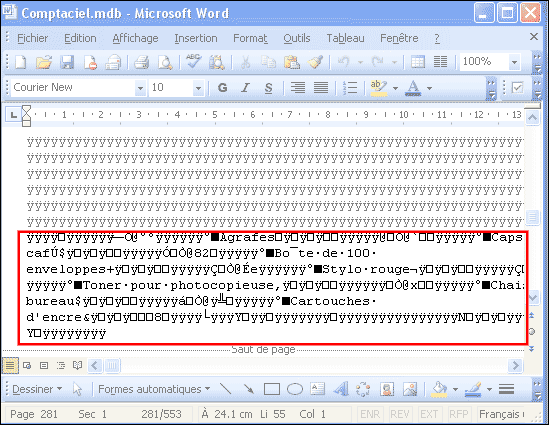Select the Rectangle shape in Drawing toolbar
The width and height of the screenshot is (549, 425).
pos(272,389)
